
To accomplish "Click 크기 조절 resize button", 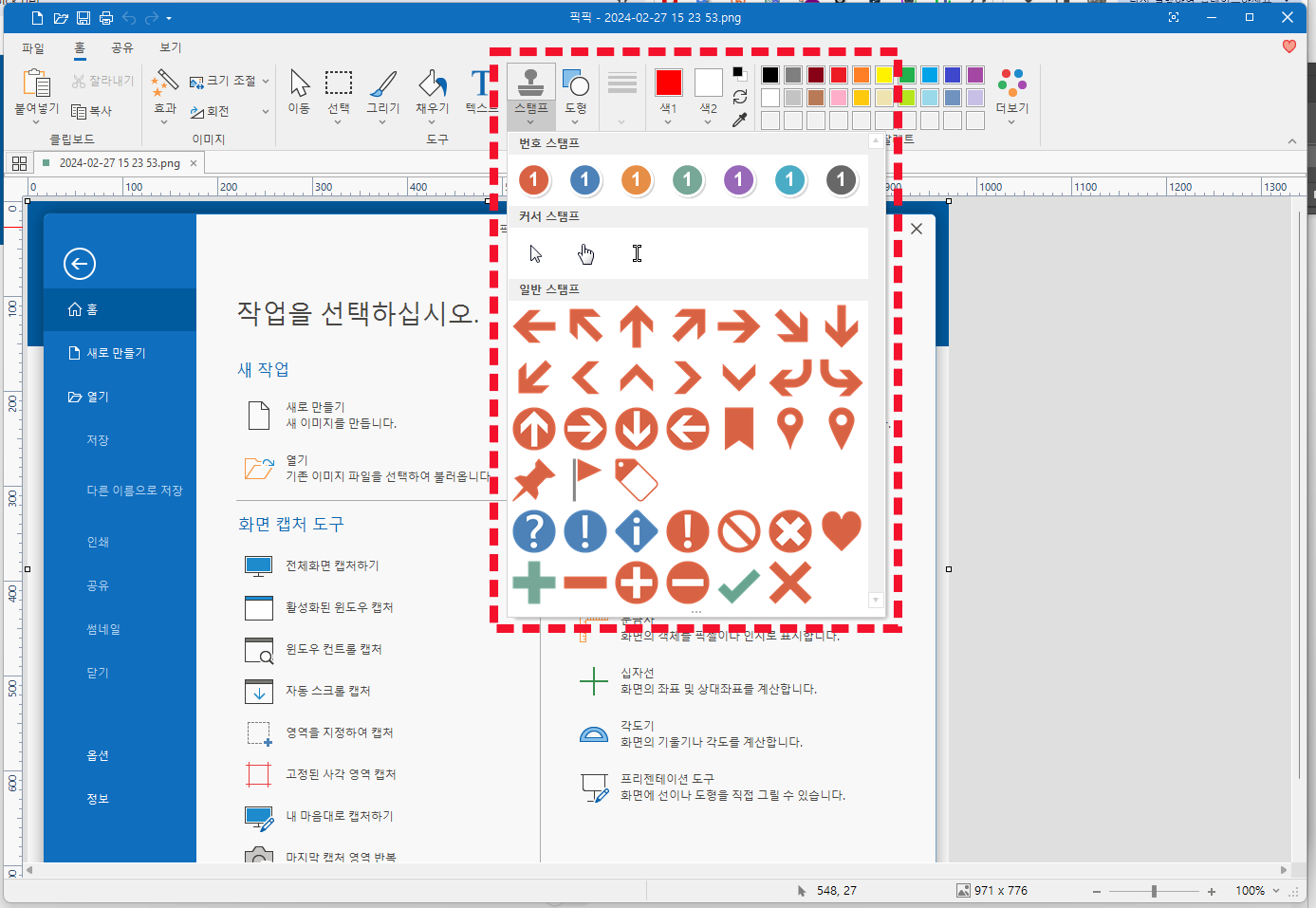I will [x=223, y=82].
